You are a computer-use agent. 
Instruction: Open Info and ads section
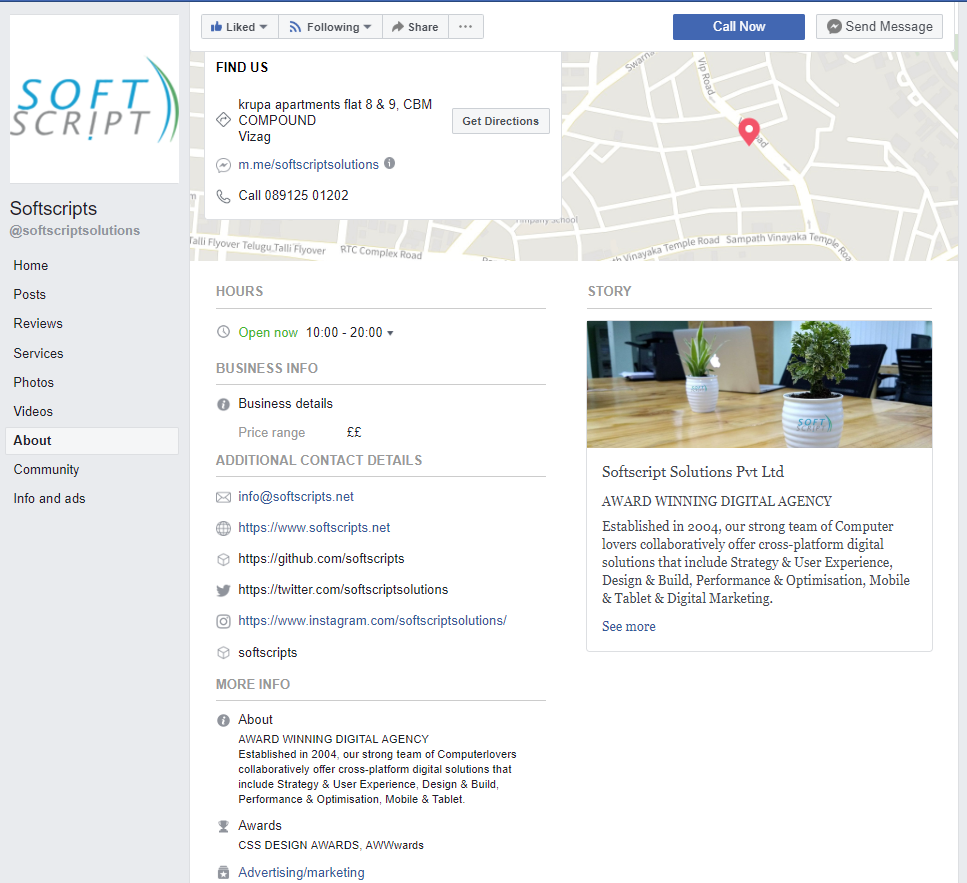click(x=49, y=498)
